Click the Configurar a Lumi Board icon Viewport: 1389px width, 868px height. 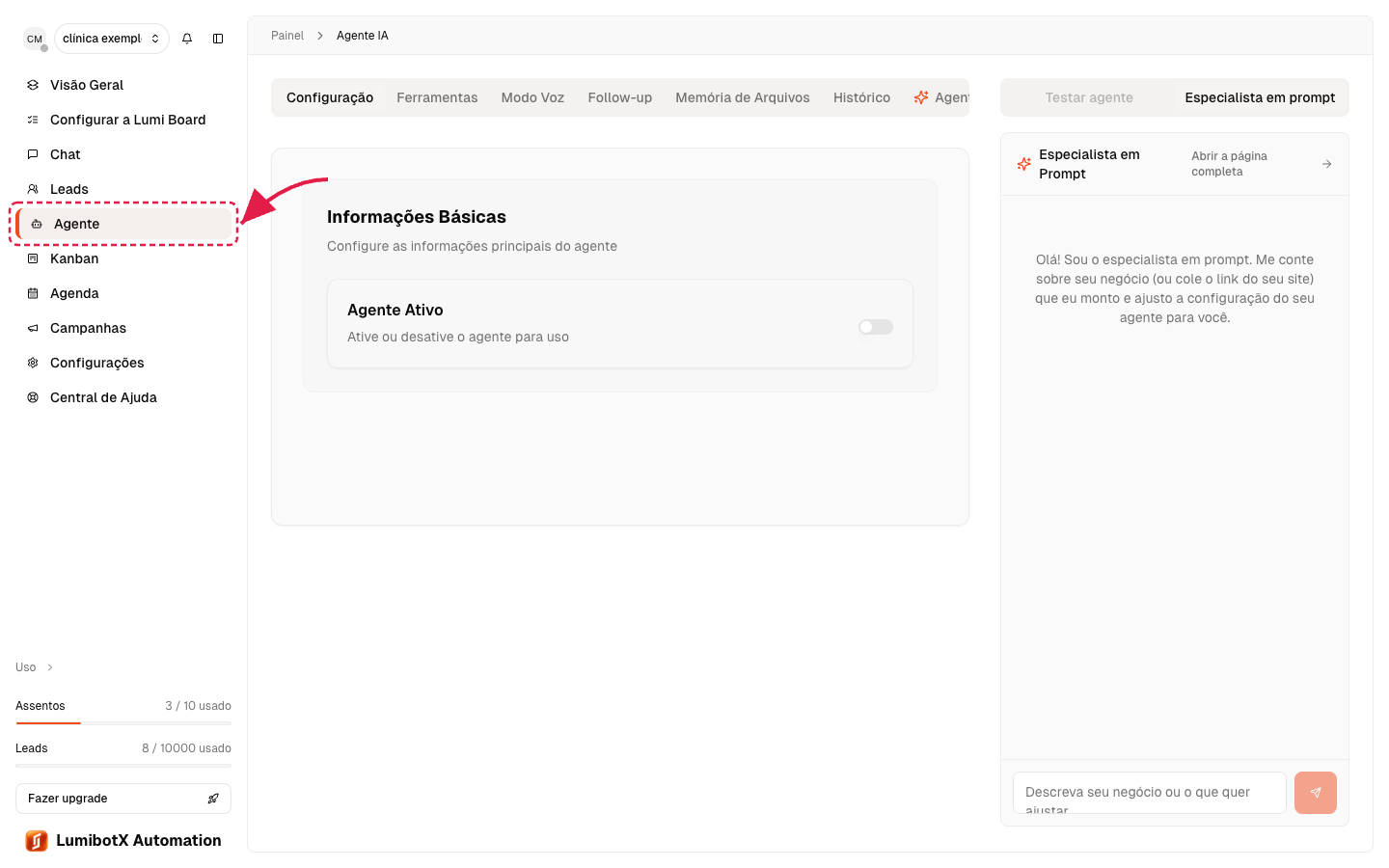pos(33,120)
